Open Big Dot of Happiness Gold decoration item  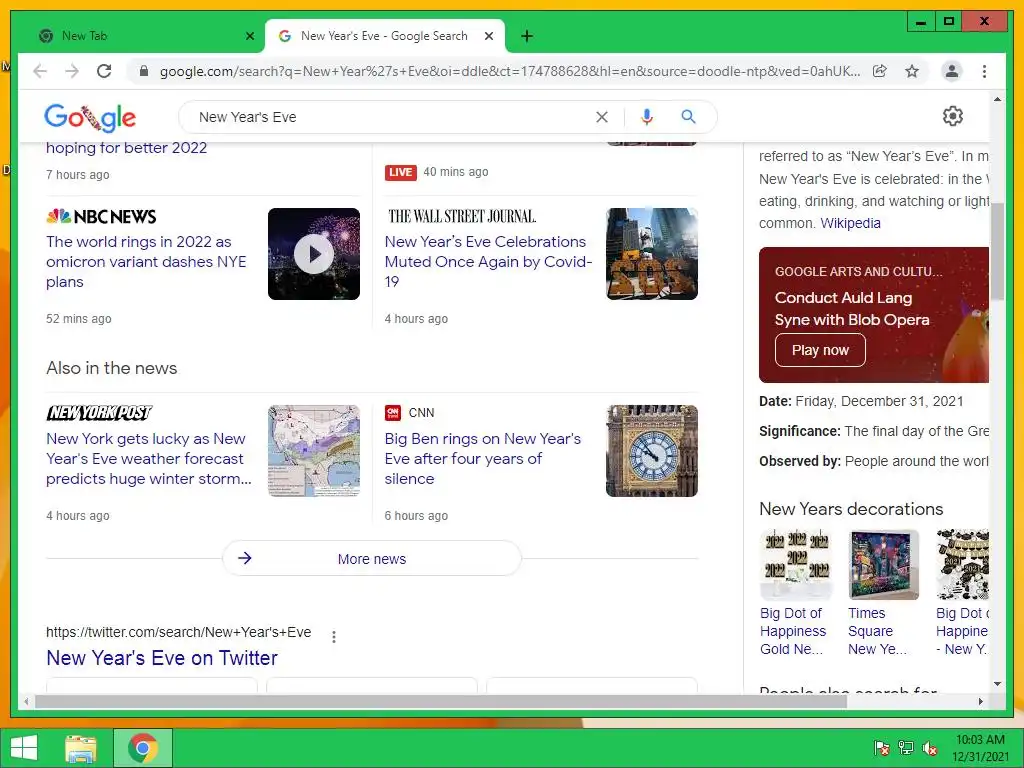pos(796,594)
